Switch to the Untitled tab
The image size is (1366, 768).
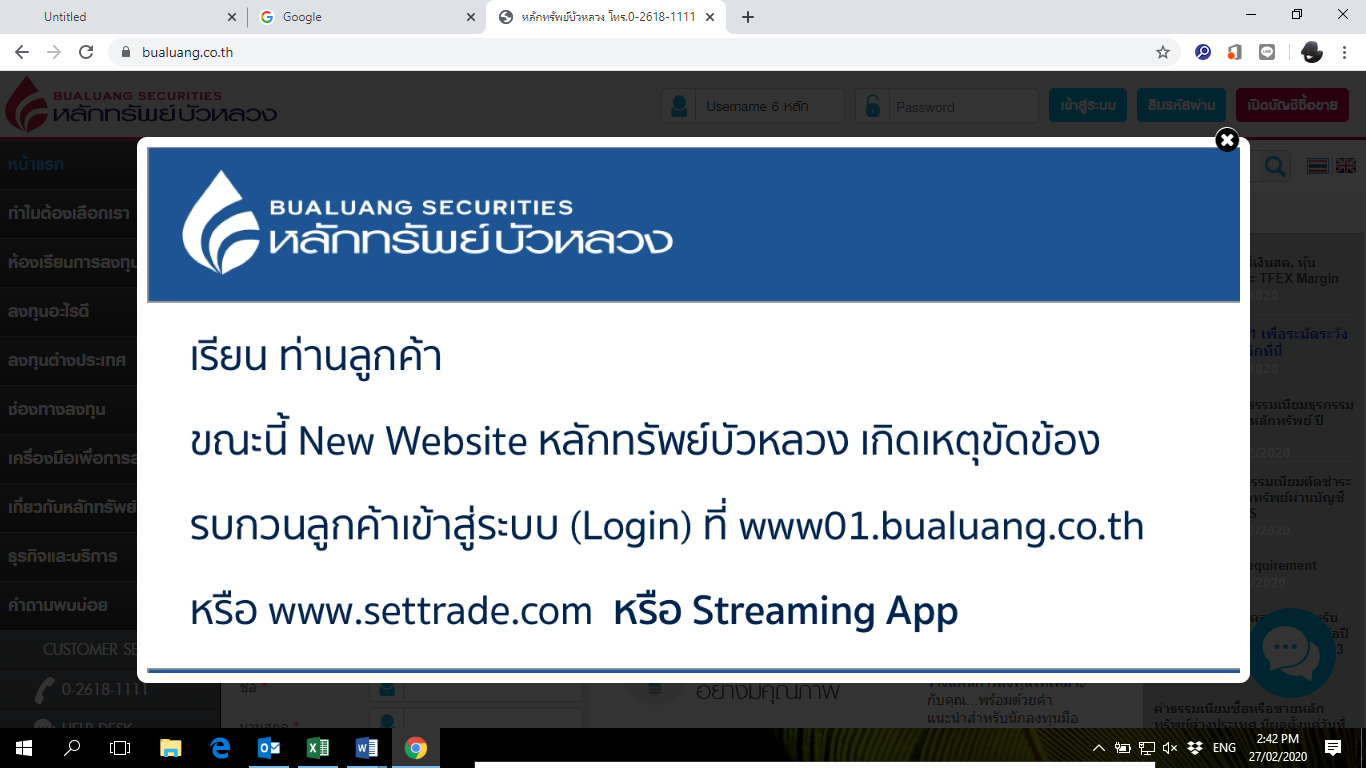coord(124,17)
